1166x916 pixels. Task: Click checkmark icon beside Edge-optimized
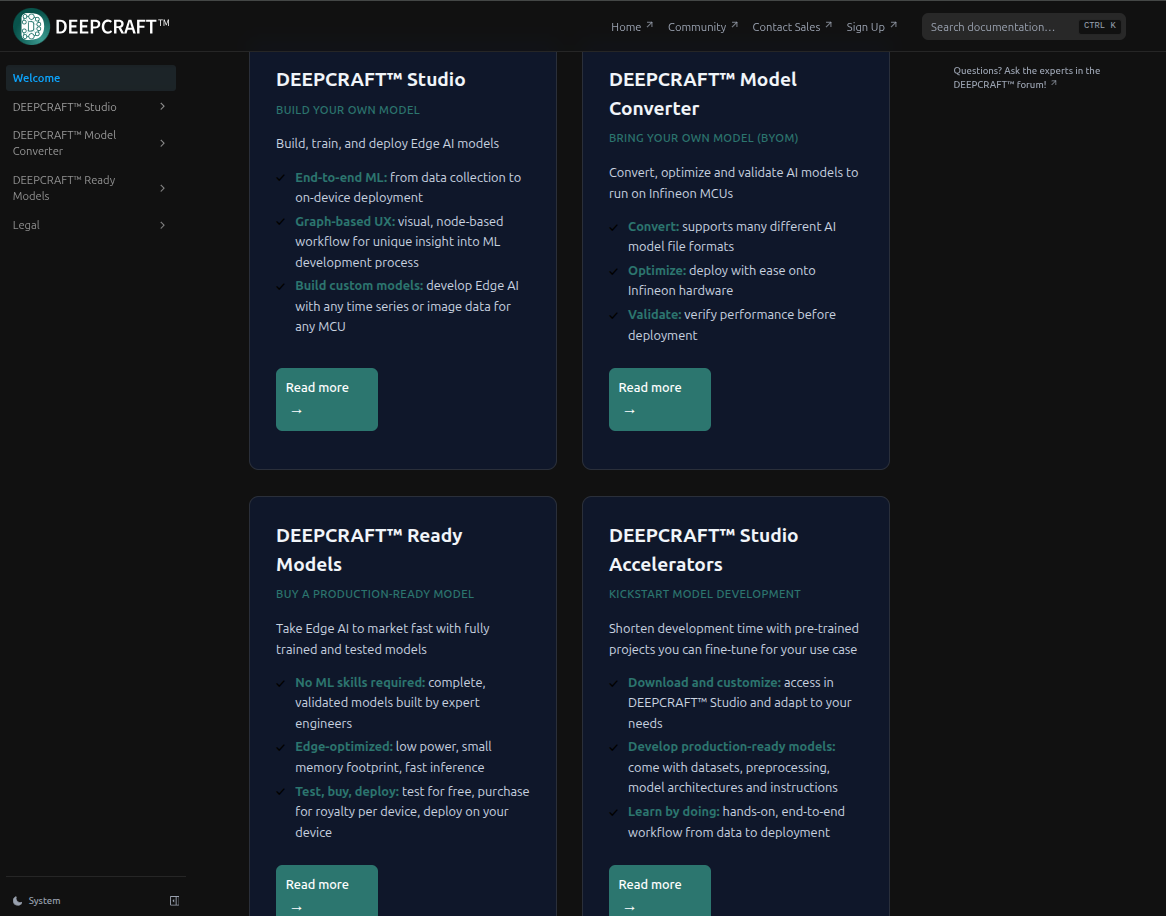[280, 747]
